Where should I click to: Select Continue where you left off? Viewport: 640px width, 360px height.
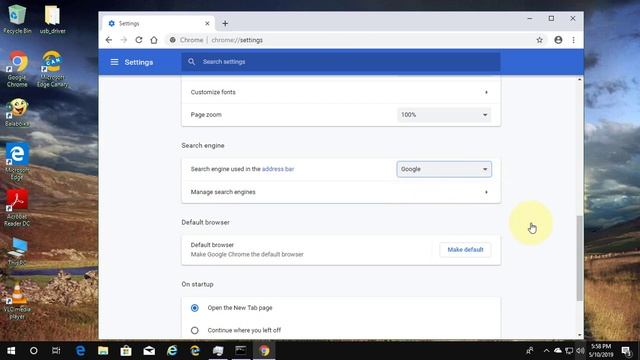click(x=195, y=330)
